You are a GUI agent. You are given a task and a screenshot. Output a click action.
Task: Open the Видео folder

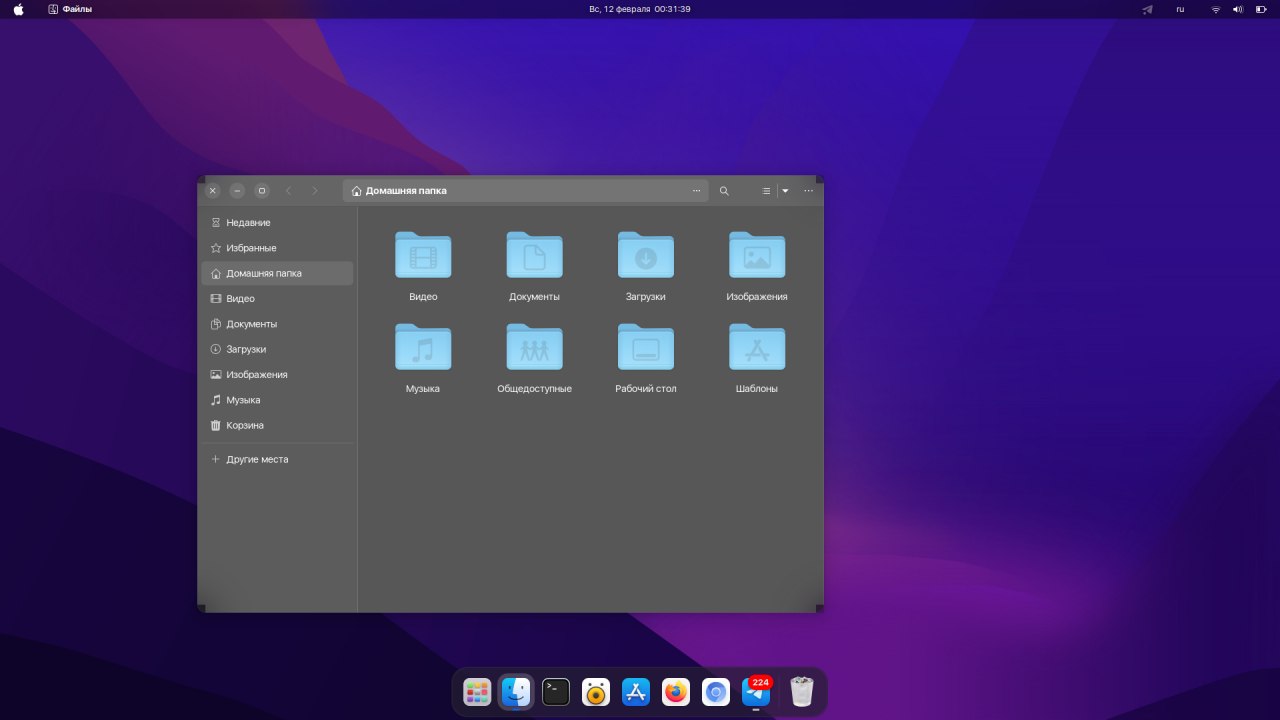pyautogui.click(x=423, y=256)
